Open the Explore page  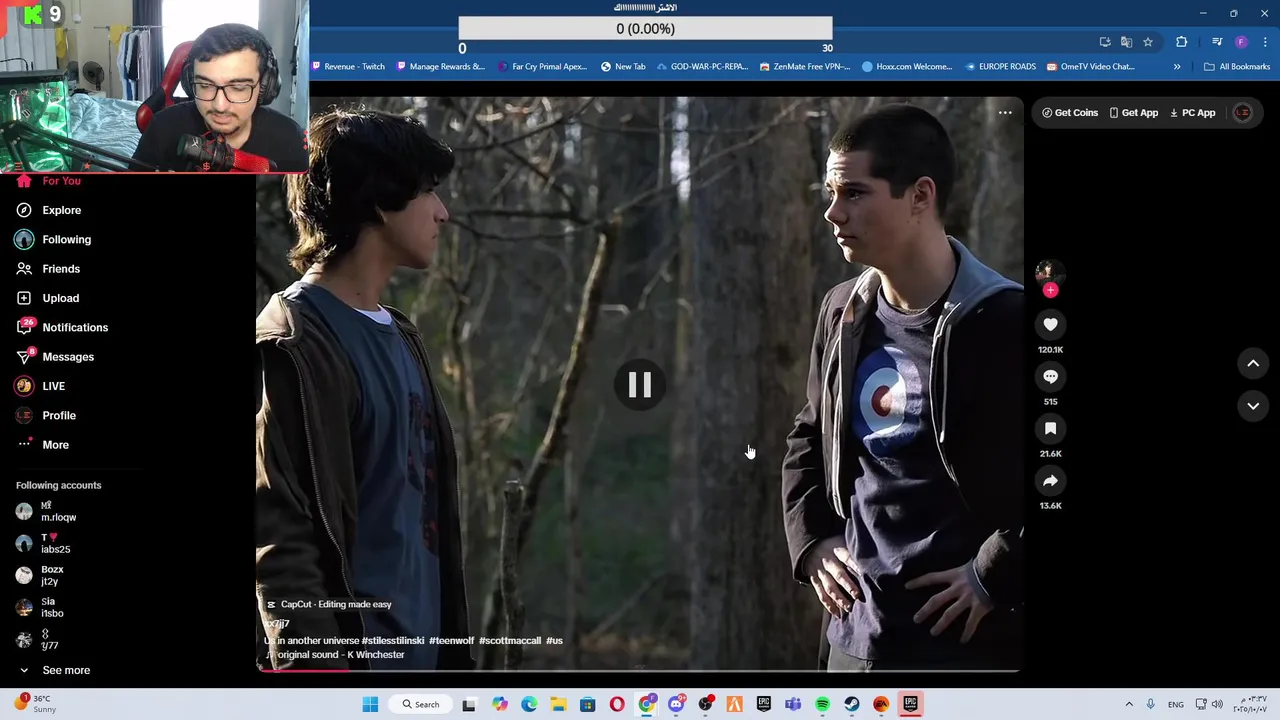pos(48,210)
